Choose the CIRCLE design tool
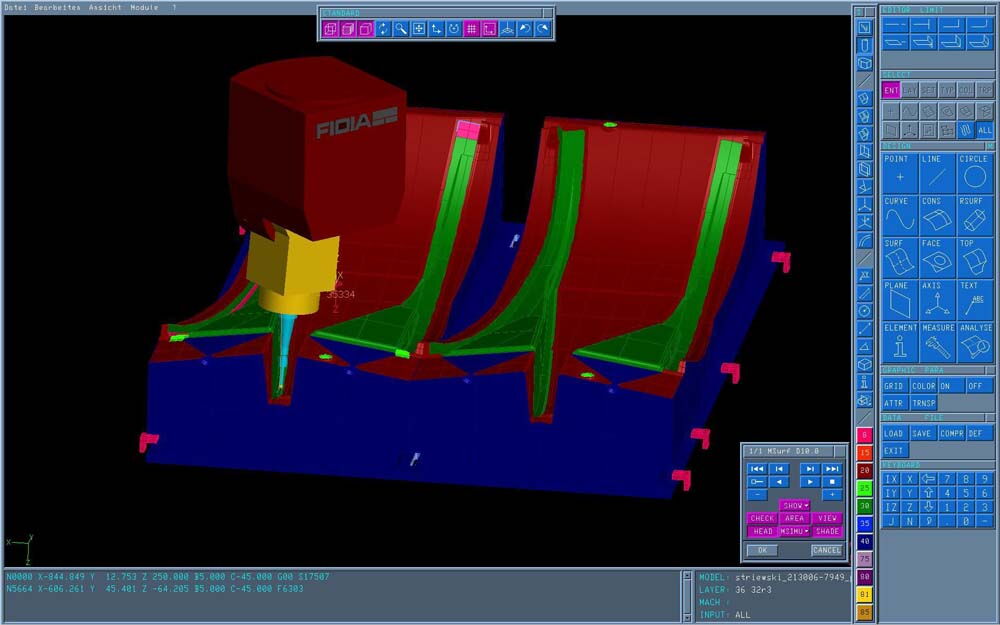The image size is (1000, 625). 973,173
